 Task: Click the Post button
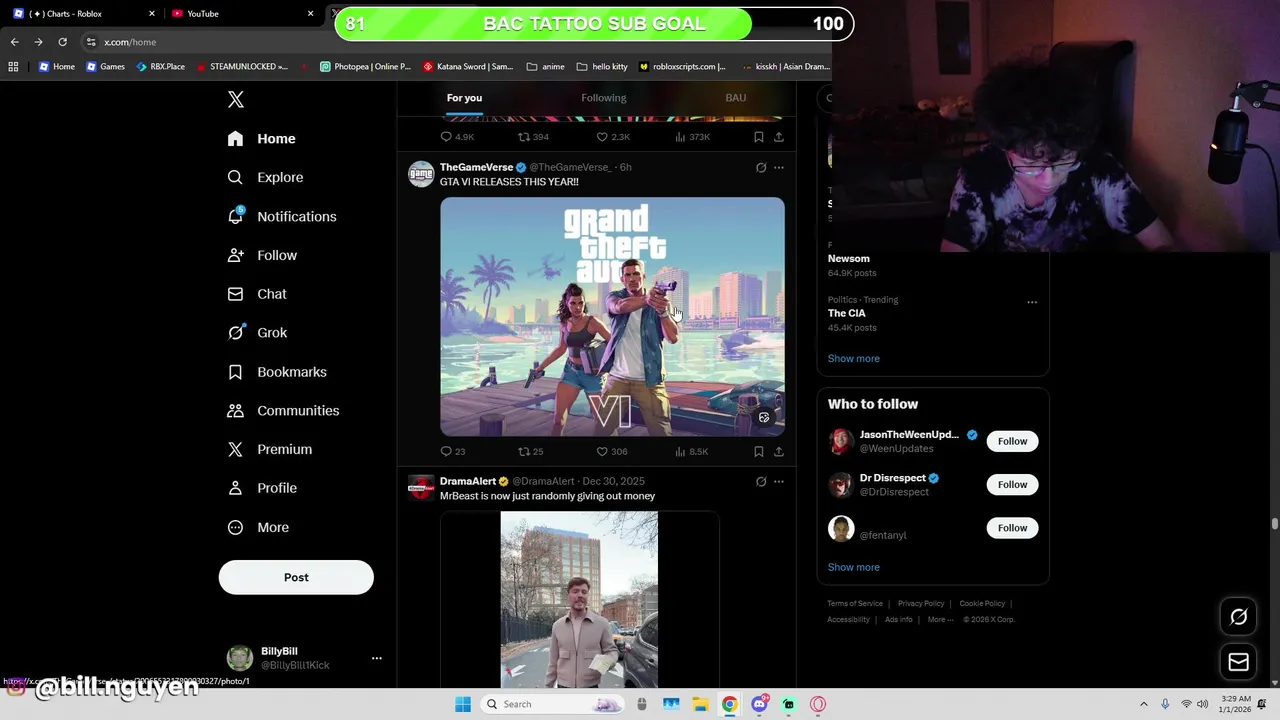point(296,577)
